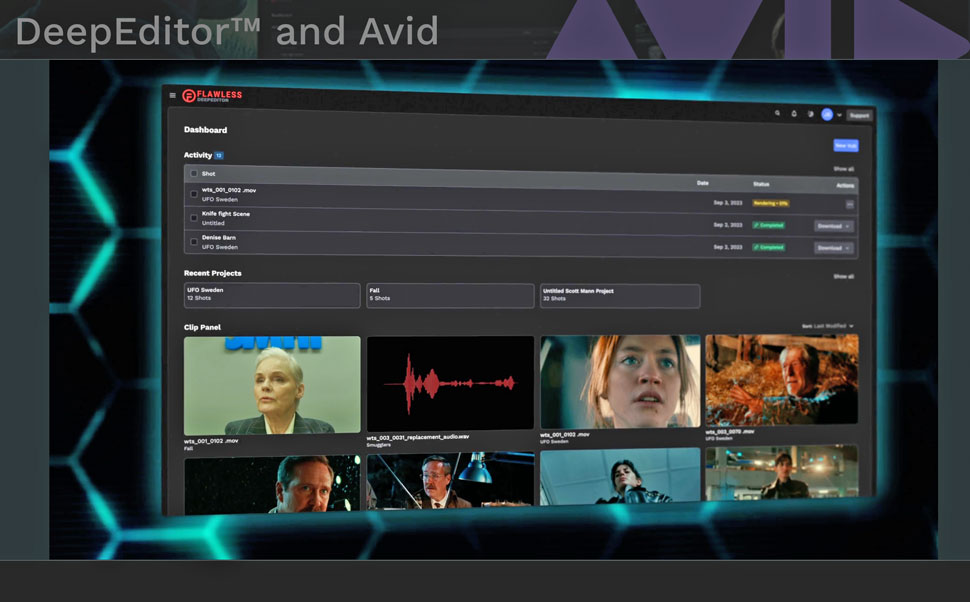The image size is (970, 602).
Task: Click the Activity count badge showing 12
Action: point(219,155)
